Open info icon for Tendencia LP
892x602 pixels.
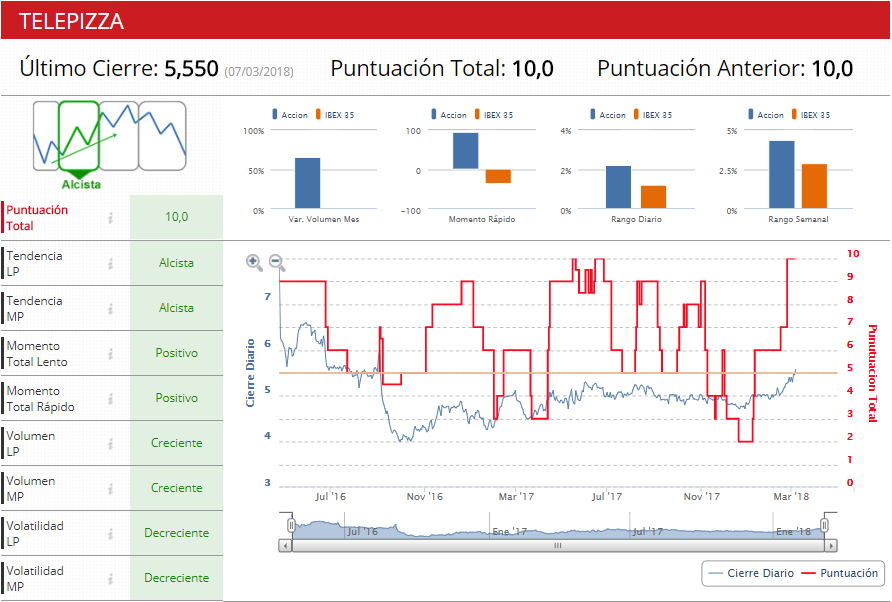click(111, 264)
